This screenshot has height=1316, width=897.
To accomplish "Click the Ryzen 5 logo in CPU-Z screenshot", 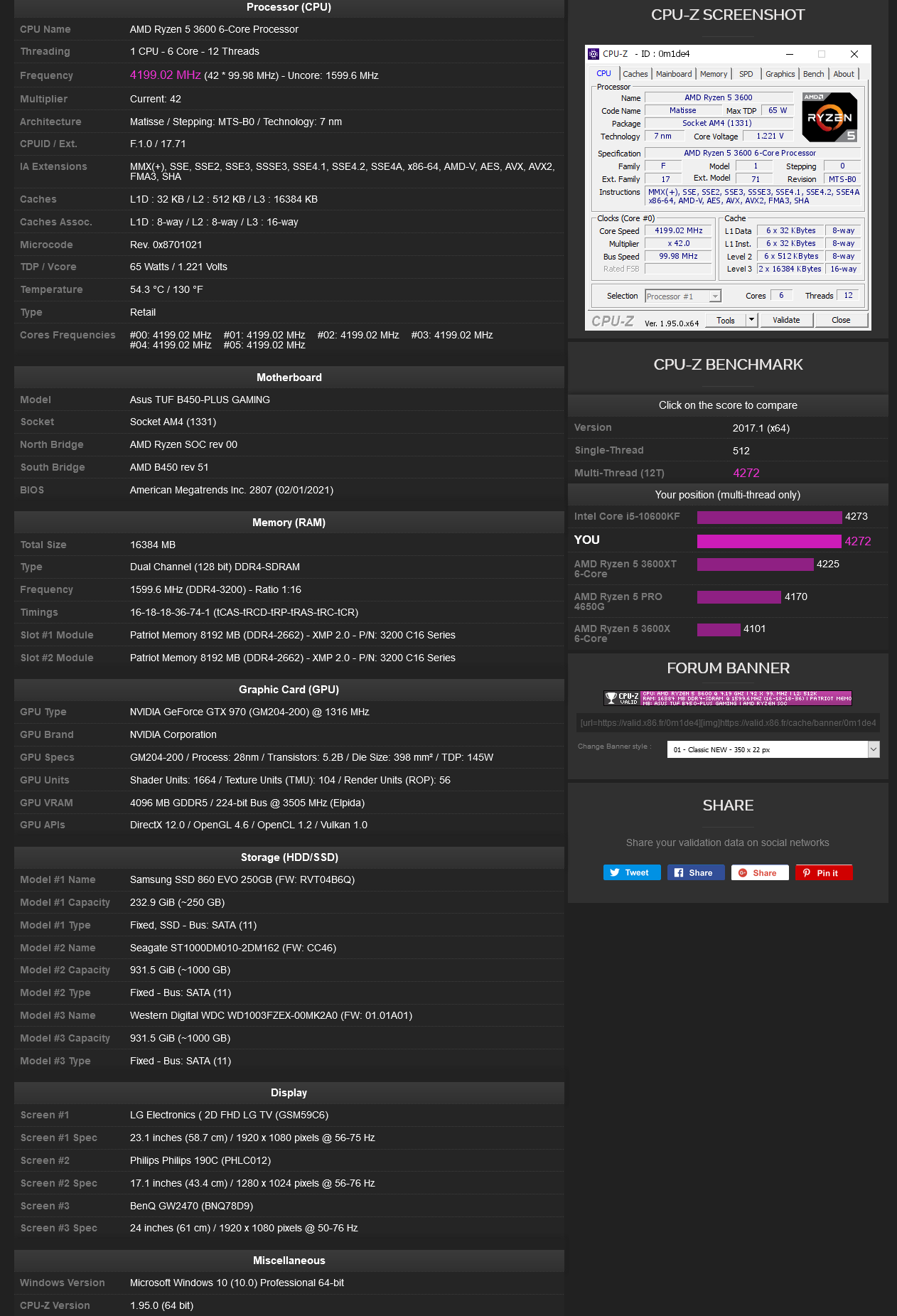I will (829, 117).
